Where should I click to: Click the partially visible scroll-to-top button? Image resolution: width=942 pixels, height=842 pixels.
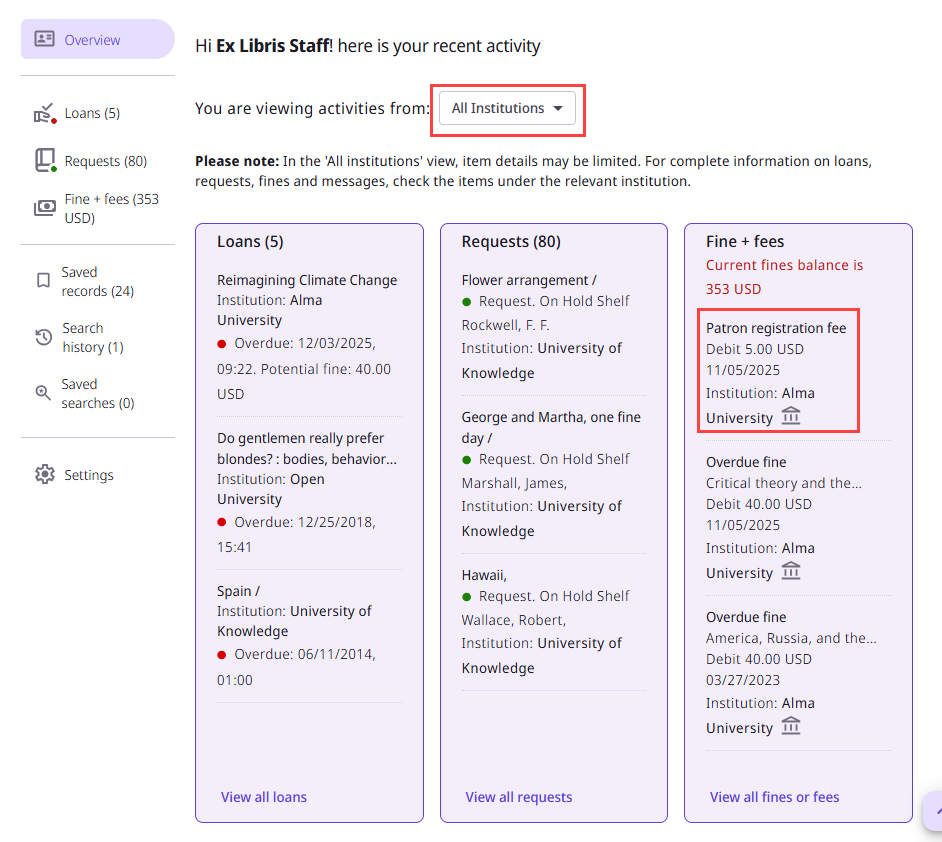[933, 811]
